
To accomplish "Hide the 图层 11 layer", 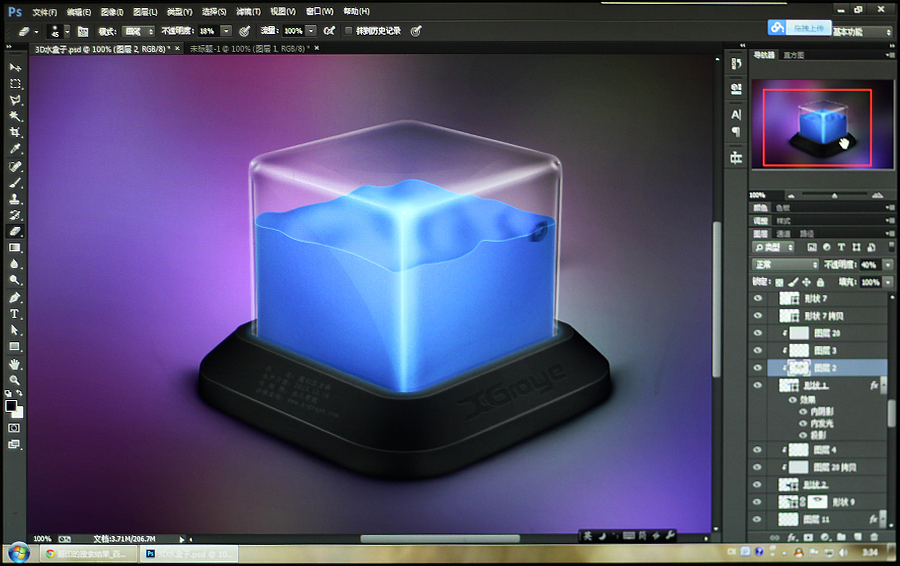I will click(x=758, y=519).
